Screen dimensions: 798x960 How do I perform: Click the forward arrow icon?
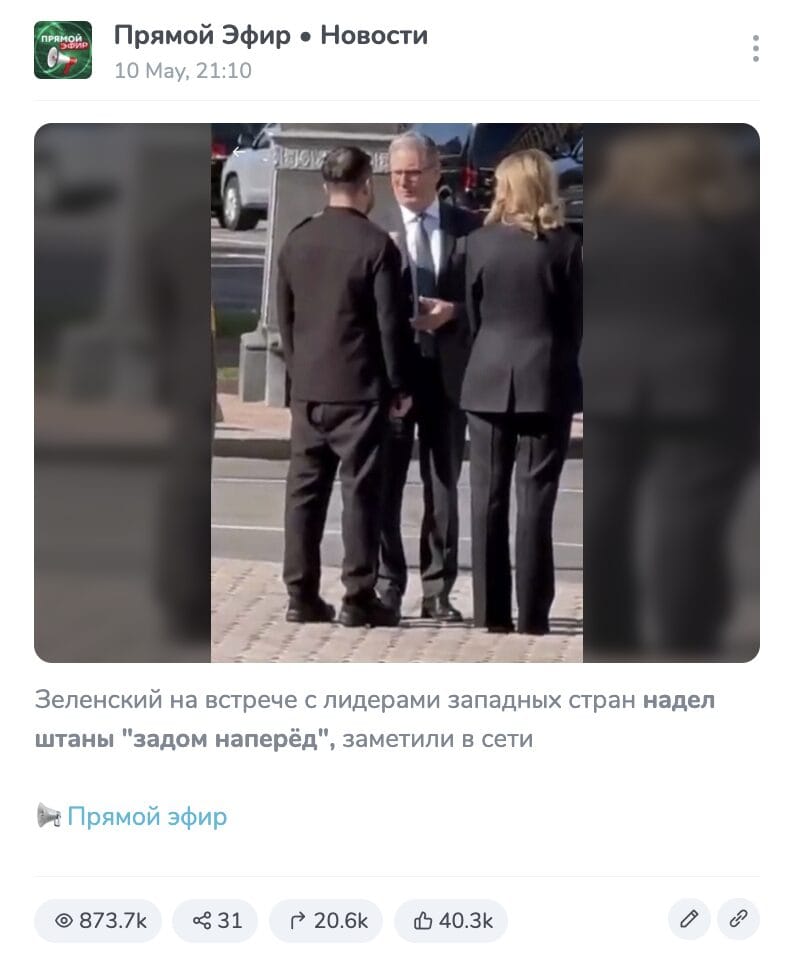(298, 920)
